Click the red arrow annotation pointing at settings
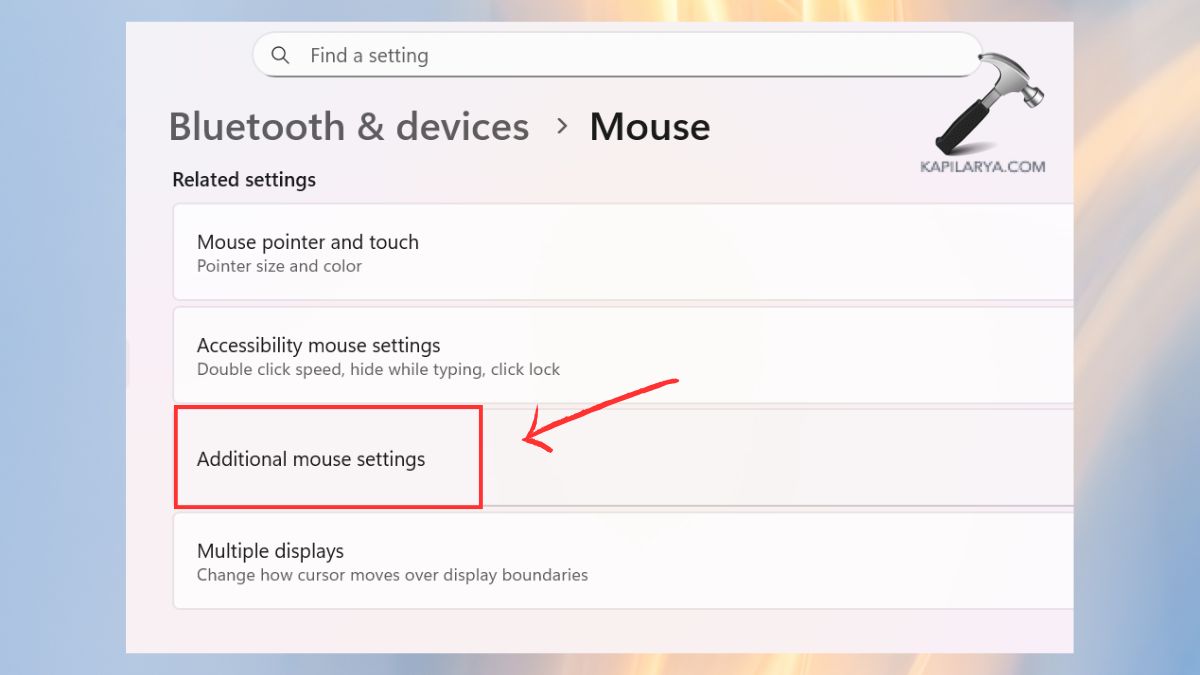Image resolution: width=1200 pixels, height=675 pixels. tap(600, 410)
